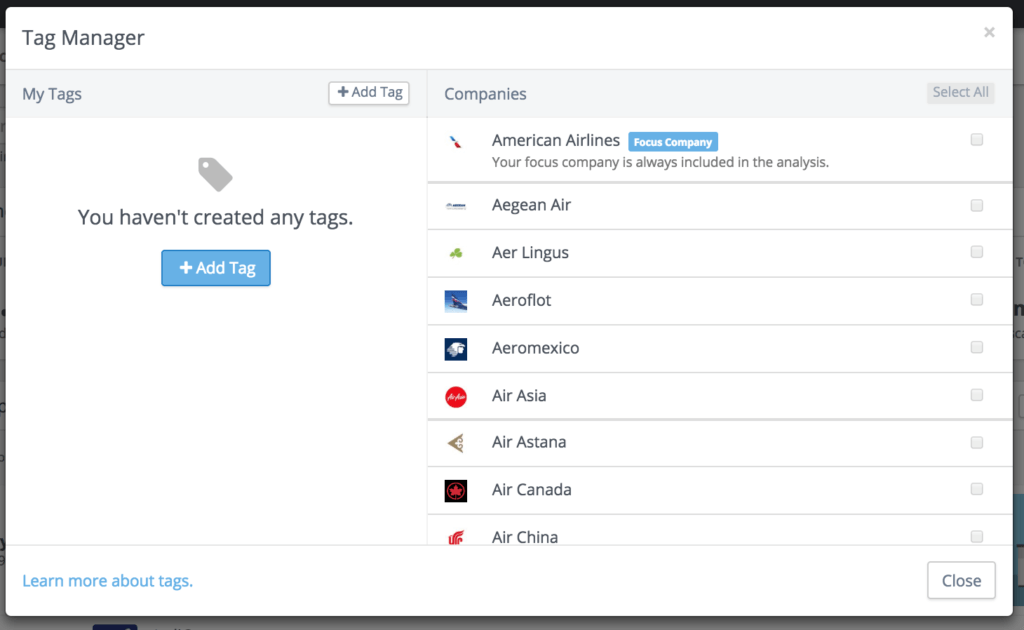
Task: Click the American Airlines company name
Action: tap(556, 140)
